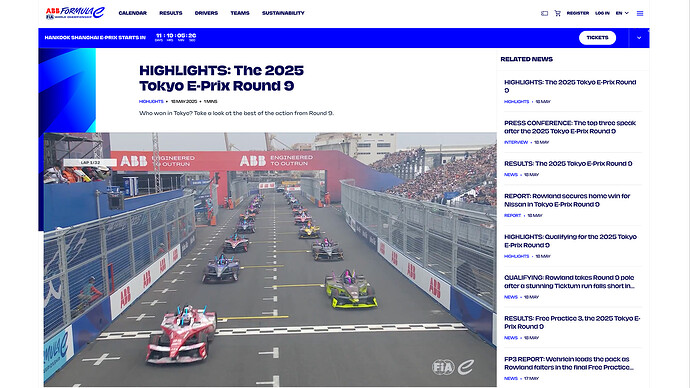Click the News tag under QUALIFYING article
This screenshot has height=388, width=690.
[x=510, y=297]
